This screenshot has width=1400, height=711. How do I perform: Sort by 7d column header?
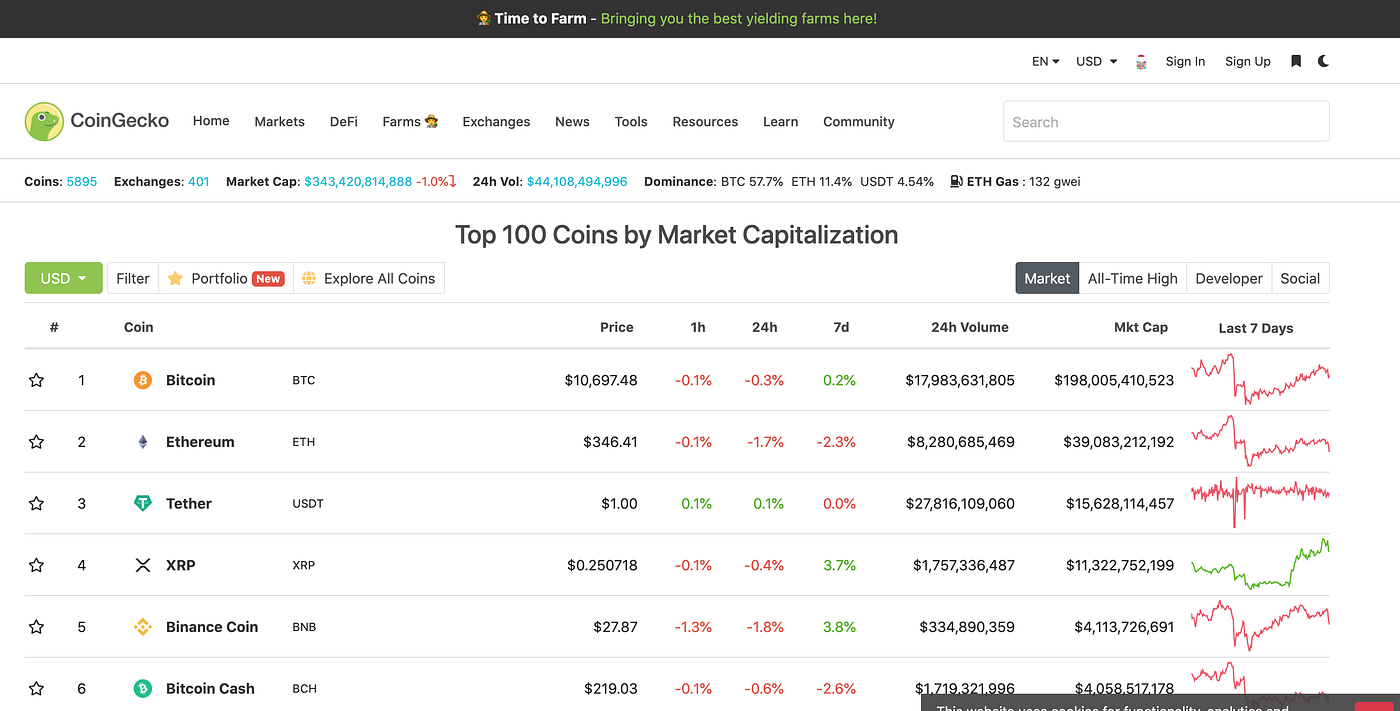click(841, 327)
